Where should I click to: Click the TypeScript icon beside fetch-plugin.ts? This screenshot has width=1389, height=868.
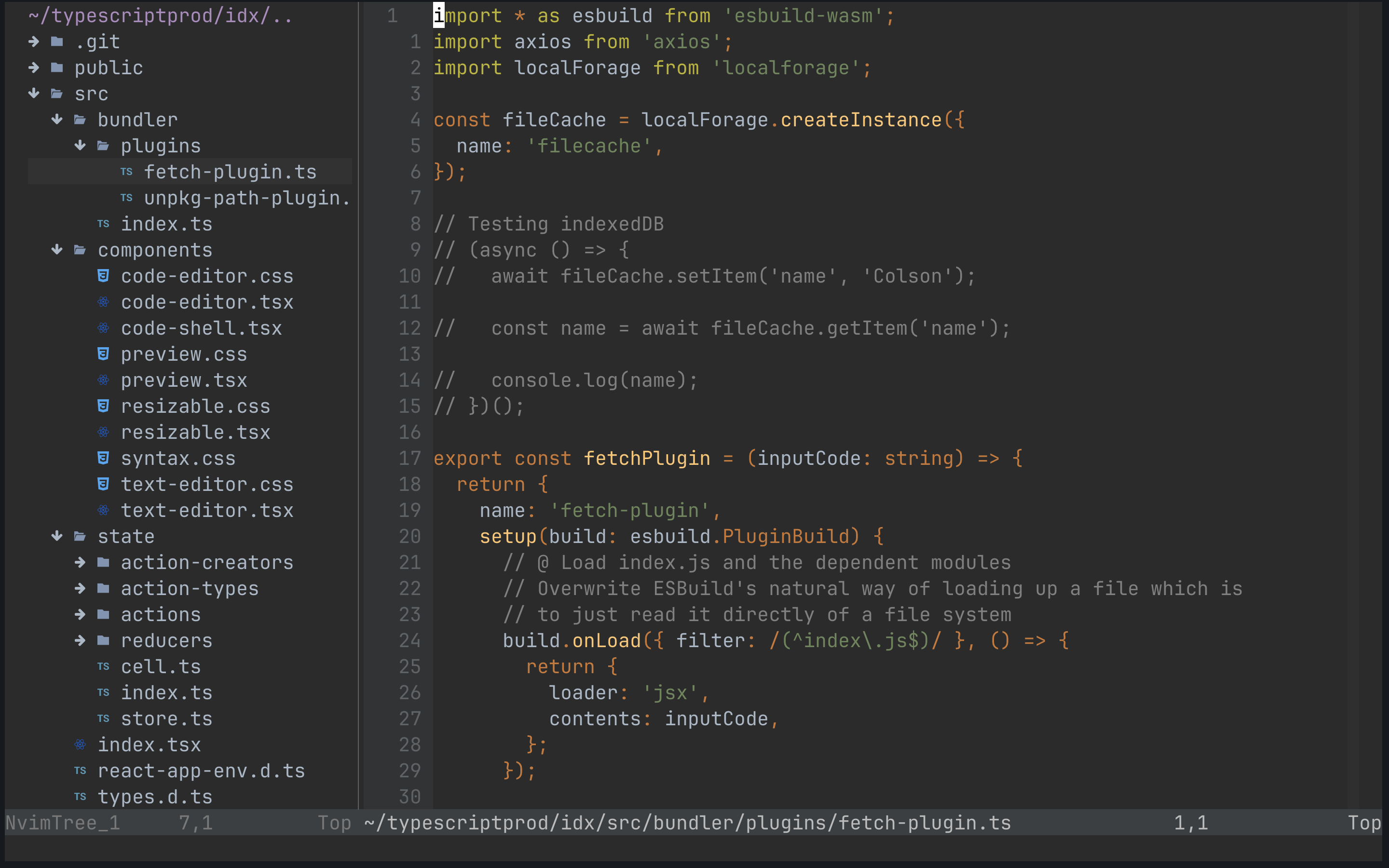tap(127, 172)
